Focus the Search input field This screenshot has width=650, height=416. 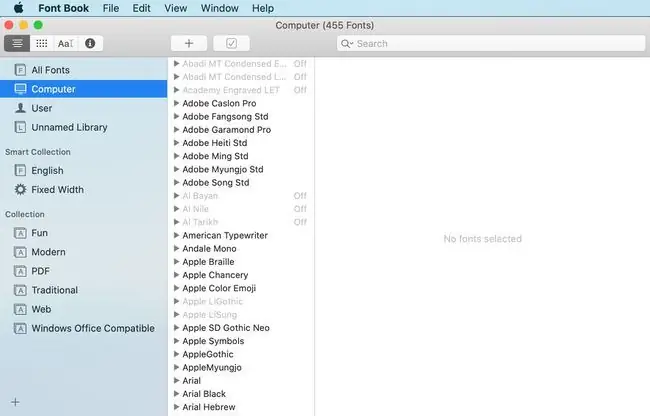491,44
